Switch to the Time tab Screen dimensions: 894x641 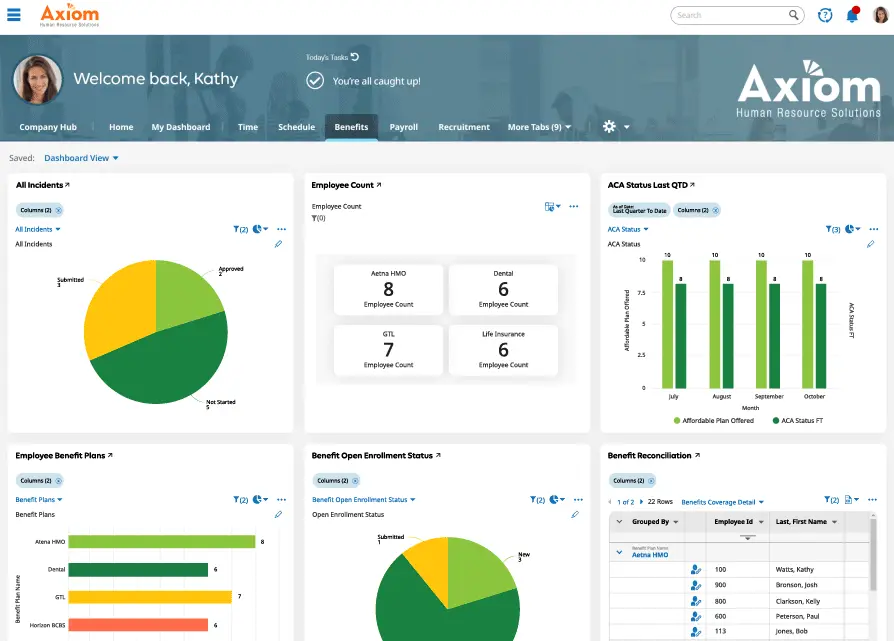pyautogui.click(x=247, y=127)
